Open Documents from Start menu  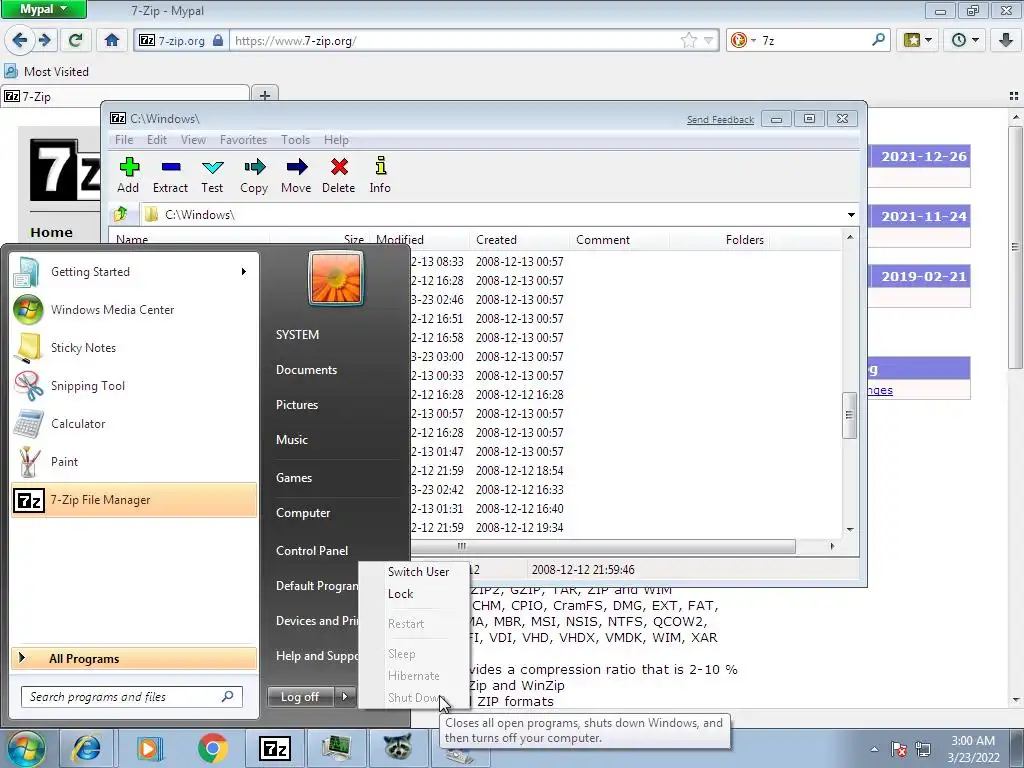click(x=306, y=370)
